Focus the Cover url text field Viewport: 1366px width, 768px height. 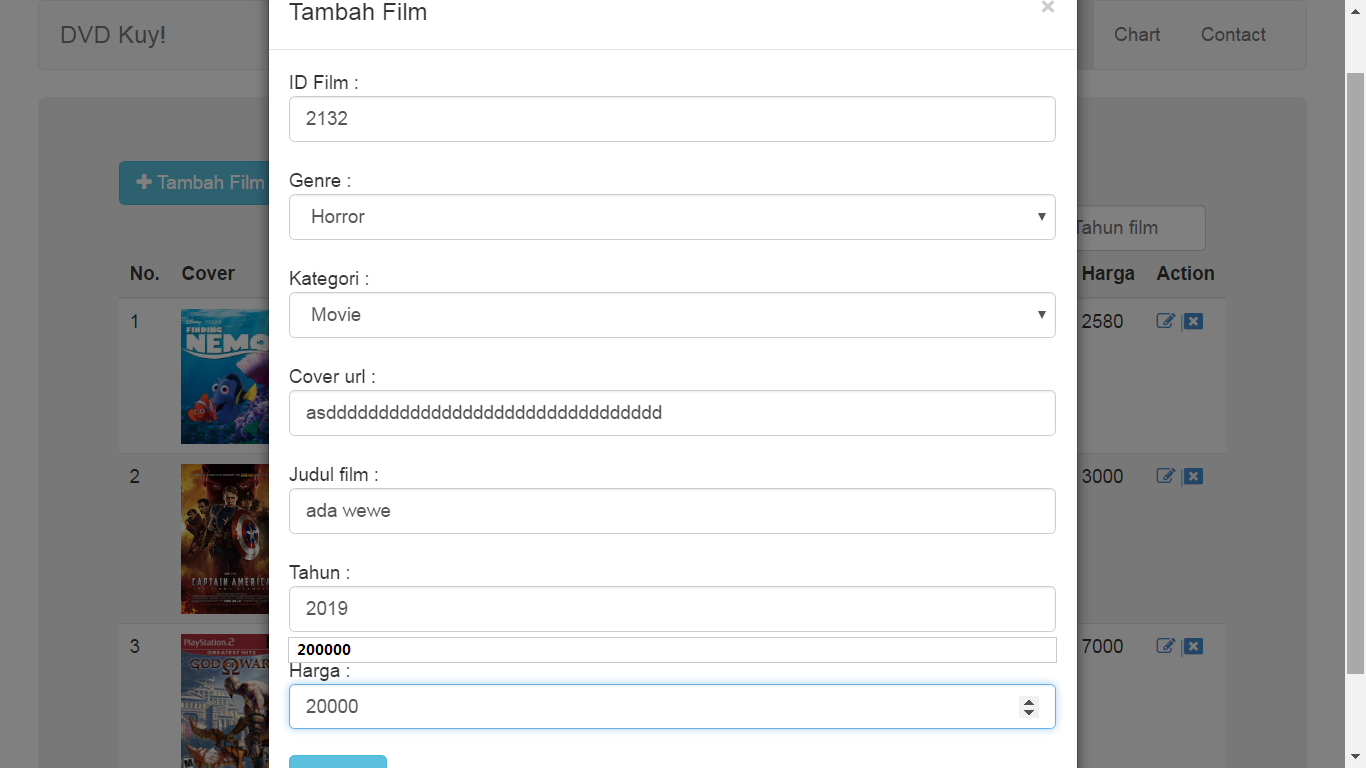pyautogui.click(x=672, y=413)
